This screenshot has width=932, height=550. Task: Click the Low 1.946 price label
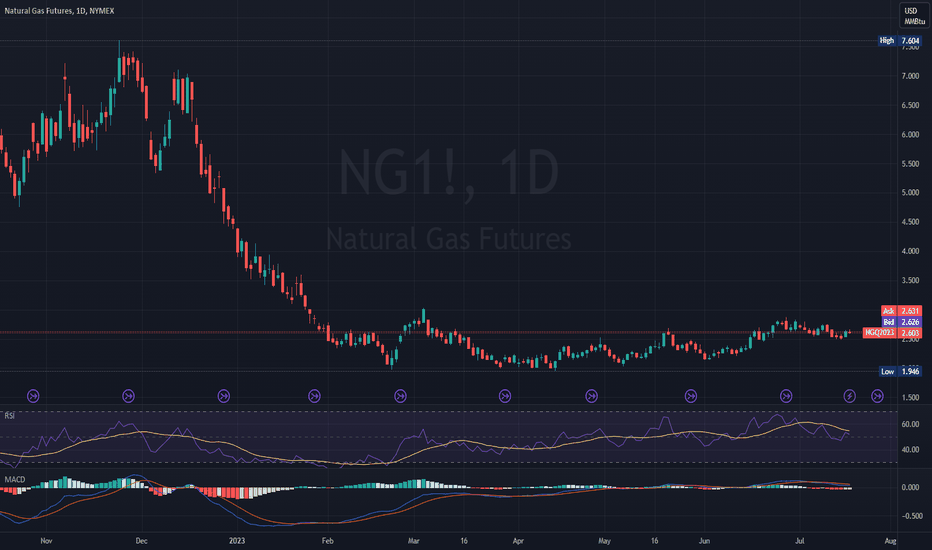pyautogui.click(x=900, y=371)
